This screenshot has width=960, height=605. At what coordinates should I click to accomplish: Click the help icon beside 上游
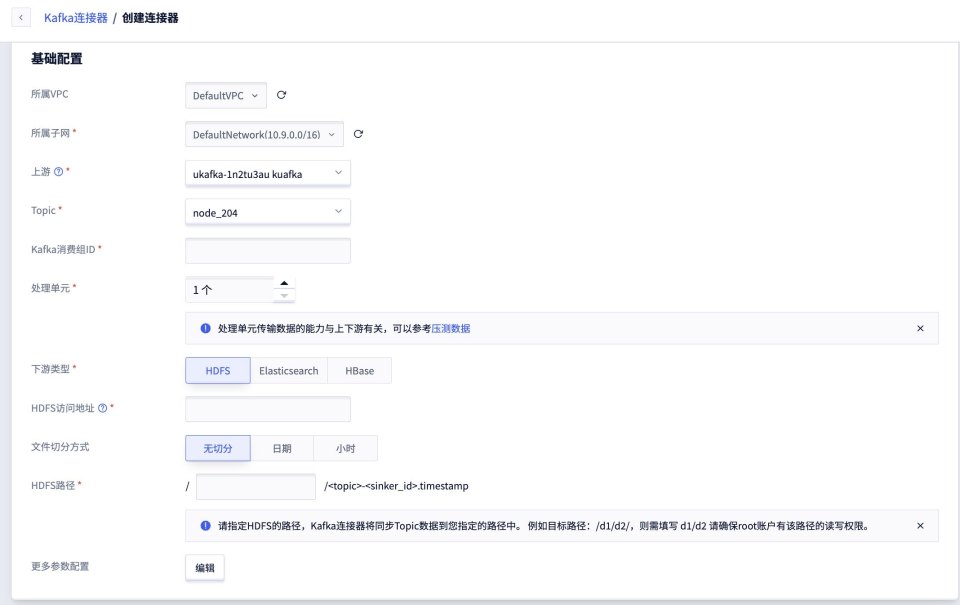pyautogui.click(x=58, y=172)
